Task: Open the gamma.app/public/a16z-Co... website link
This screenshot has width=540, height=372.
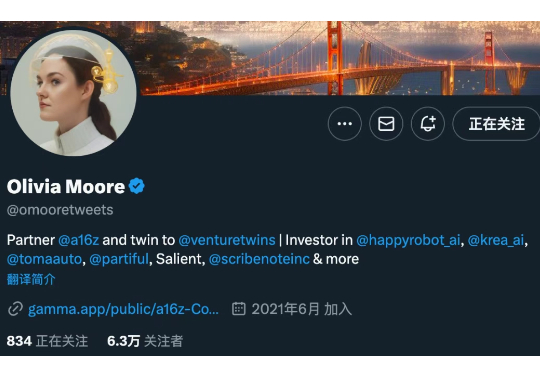Action: [x=123, y=309]
